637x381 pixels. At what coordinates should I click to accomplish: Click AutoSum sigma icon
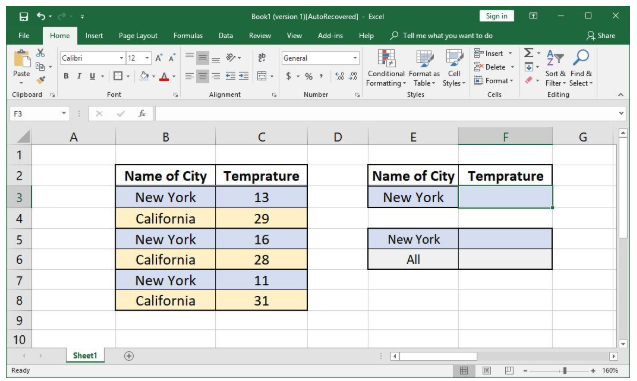(x=528, y=53)
